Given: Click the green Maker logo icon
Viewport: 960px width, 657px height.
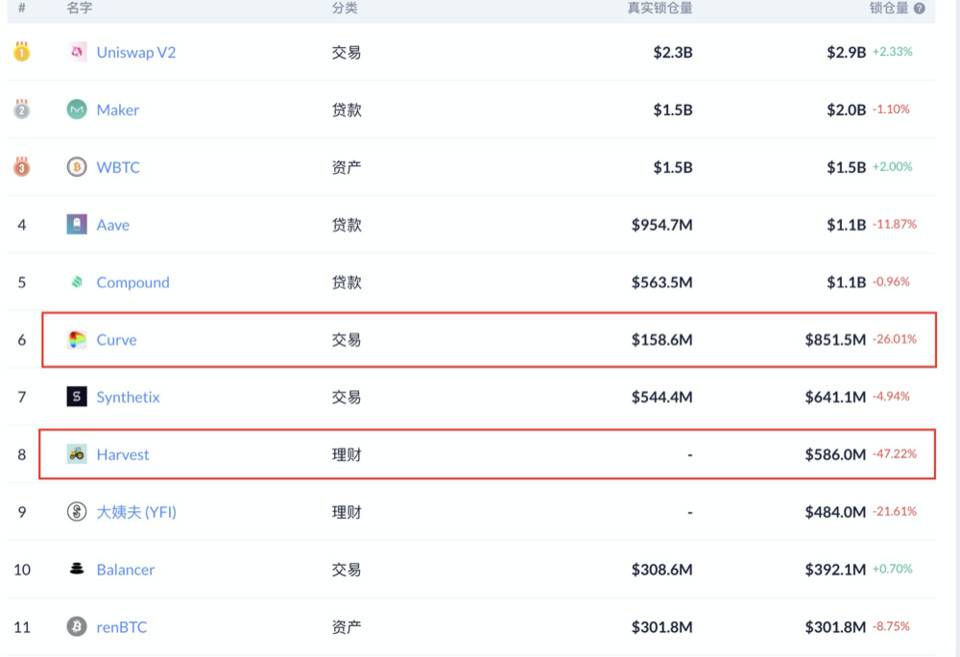Looking at the screenshot, I should (77, 110).
